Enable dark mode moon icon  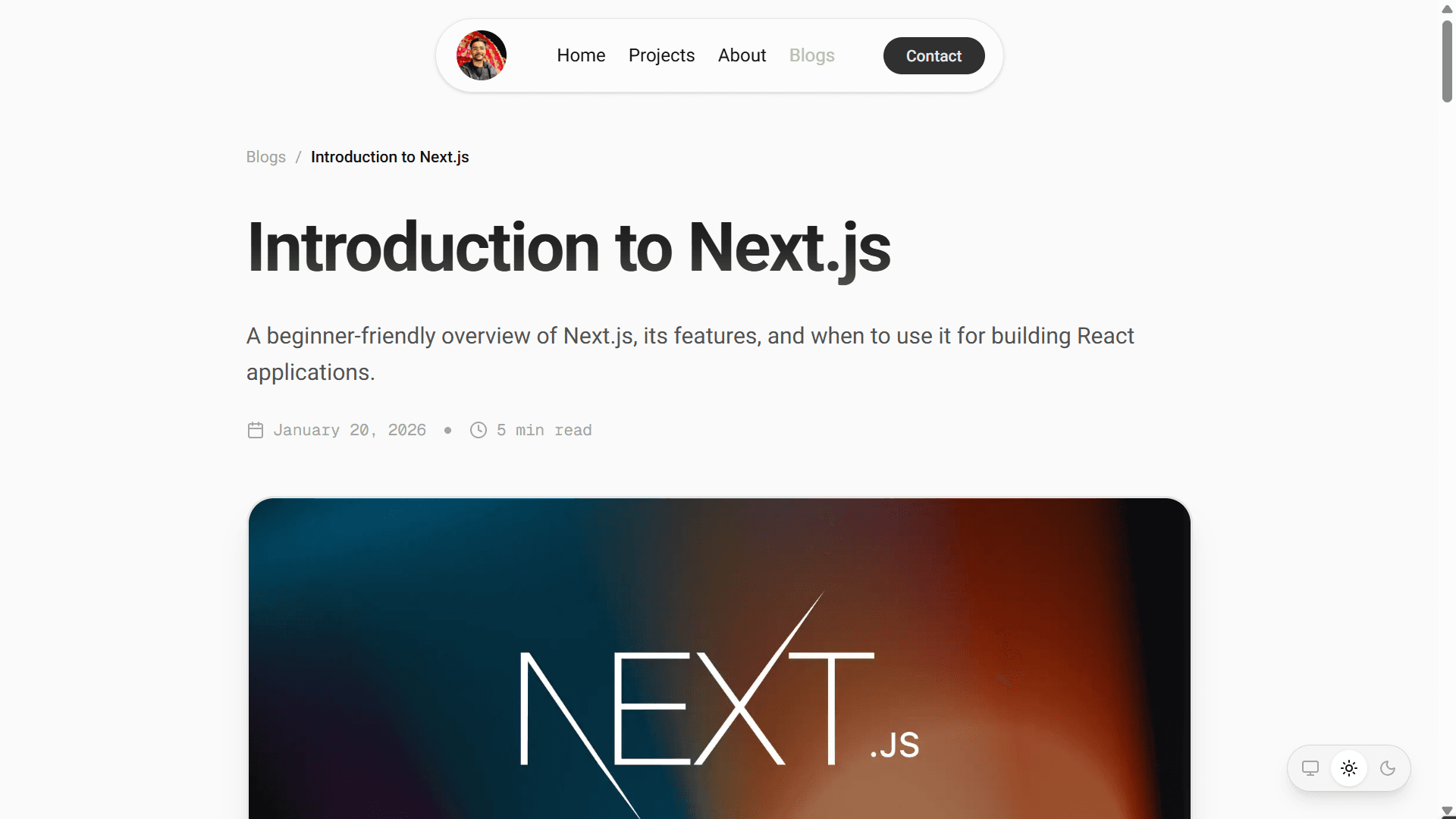coord(1388,768)
